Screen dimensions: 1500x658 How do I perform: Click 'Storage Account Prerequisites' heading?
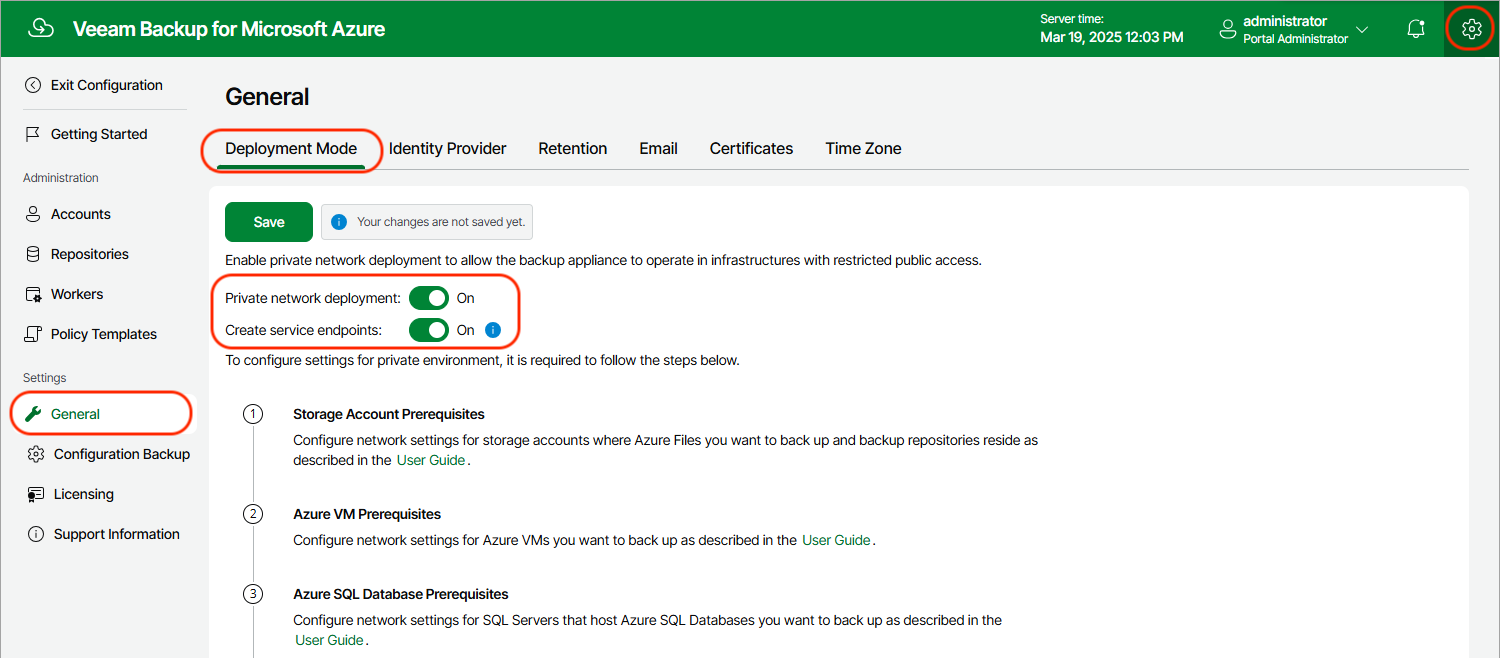(x=389, y=414)
